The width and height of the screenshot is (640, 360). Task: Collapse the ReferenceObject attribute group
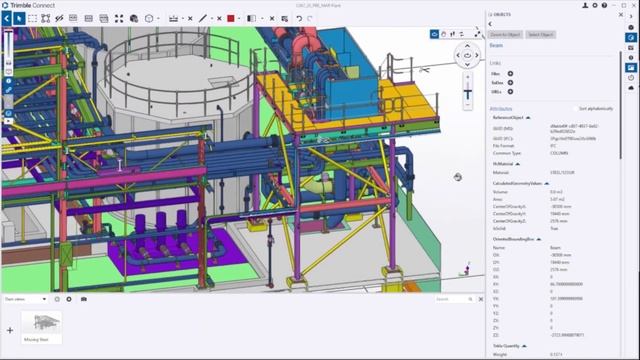point(528,118)
